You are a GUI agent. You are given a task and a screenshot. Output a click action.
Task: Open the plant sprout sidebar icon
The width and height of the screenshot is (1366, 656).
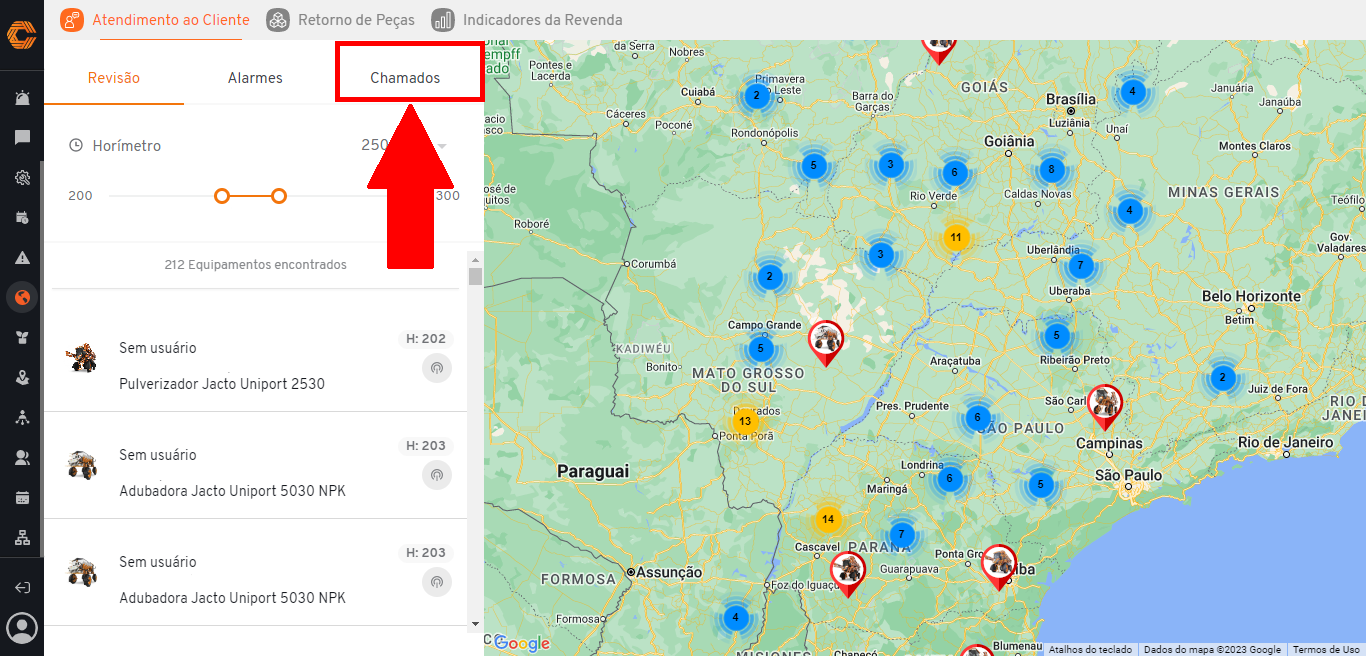(x=22, y=337)
